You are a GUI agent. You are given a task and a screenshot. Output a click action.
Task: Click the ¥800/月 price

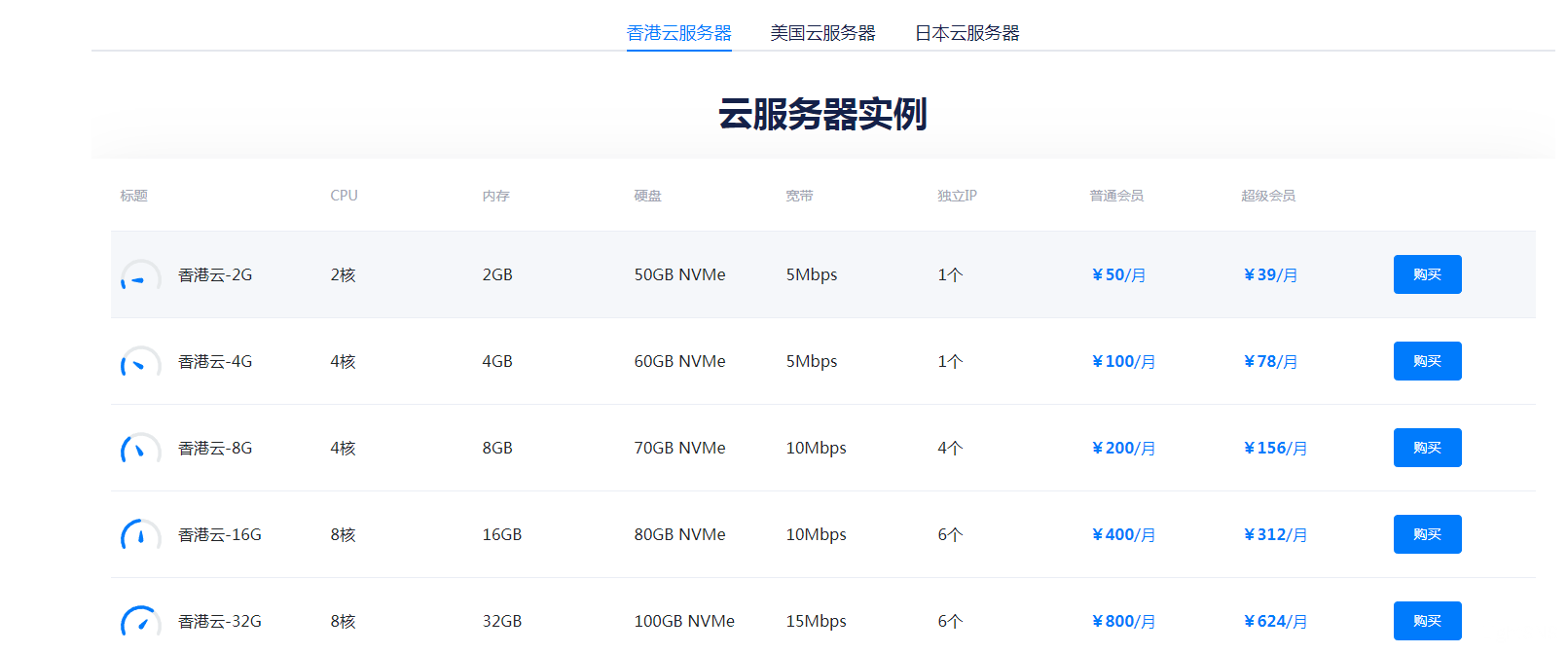click(x=1123, y=622)
